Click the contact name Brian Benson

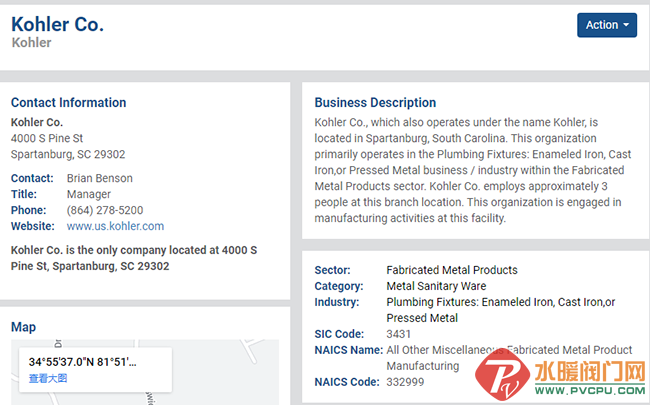[x=99, y=178]
